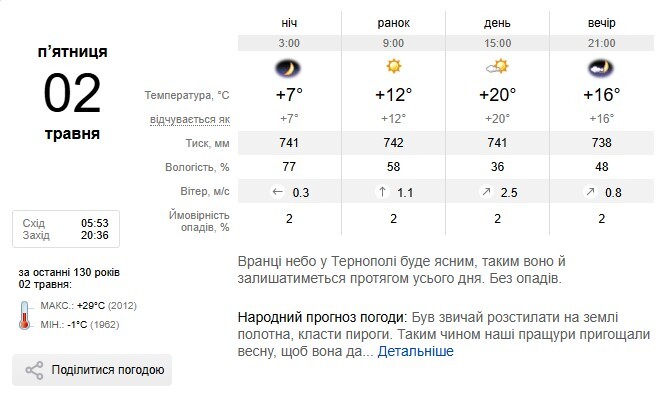Select the ніч column header
The height and width of the screenshot is (400, 666).
click(x=289, y=22)
